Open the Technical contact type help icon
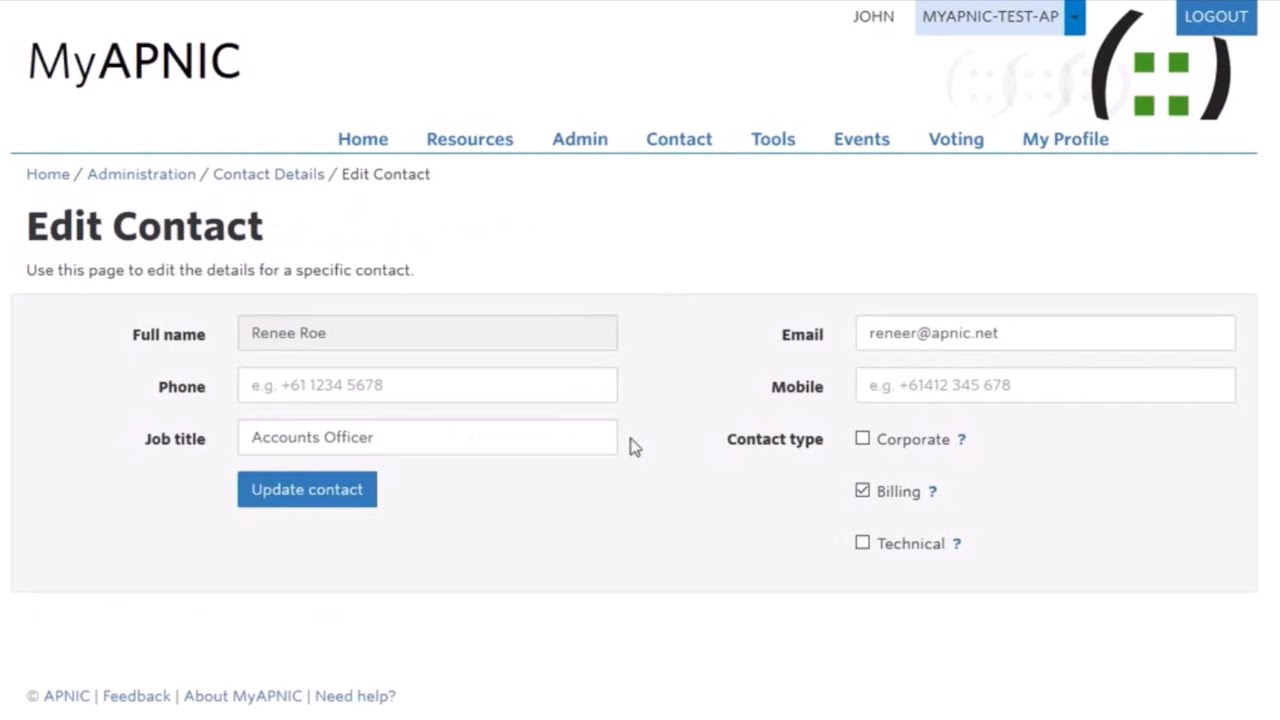 click(x=956, y=543)
